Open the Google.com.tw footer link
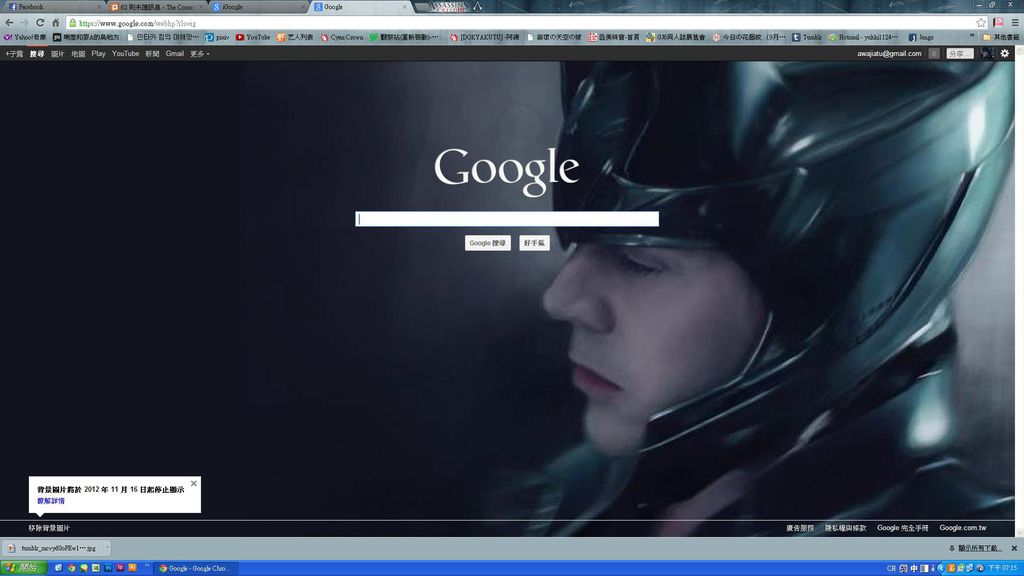Screen dimensions: 1024x576 (963, 528)
